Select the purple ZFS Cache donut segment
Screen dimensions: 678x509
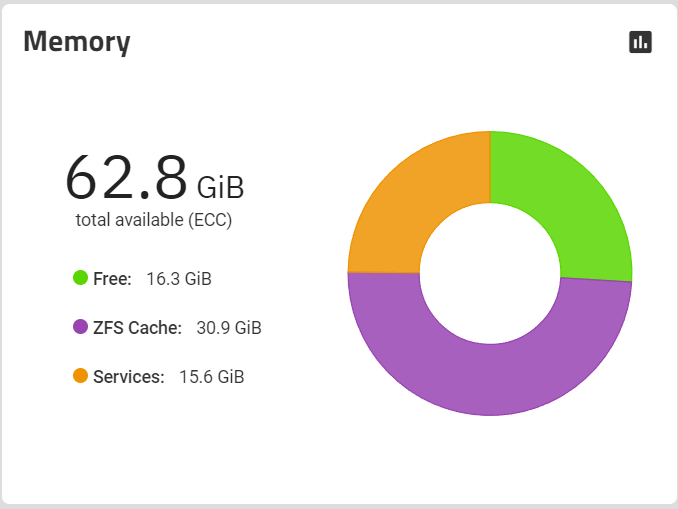click(489, 381)
